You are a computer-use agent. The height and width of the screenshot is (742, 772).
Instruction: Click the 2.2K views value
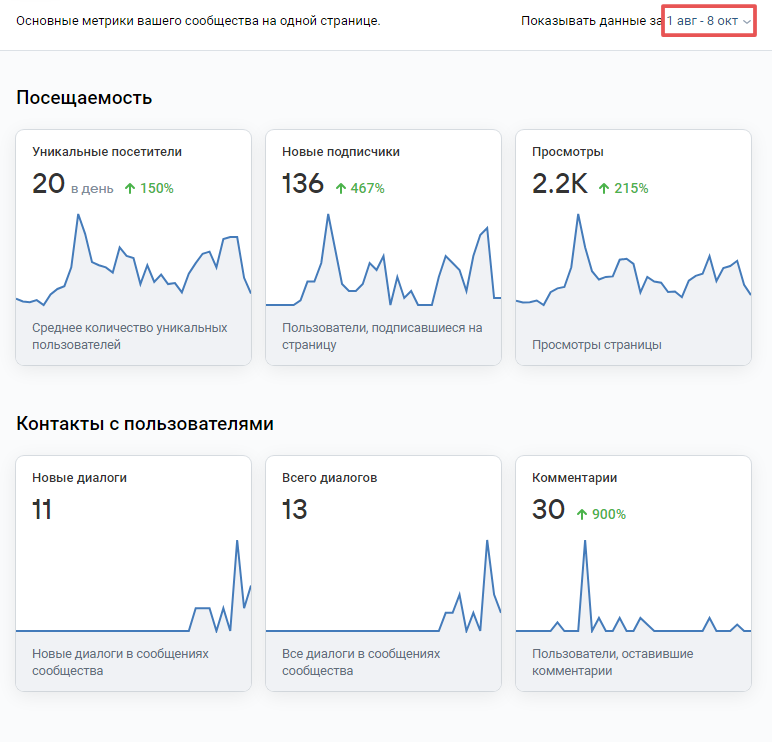point(560,184)
